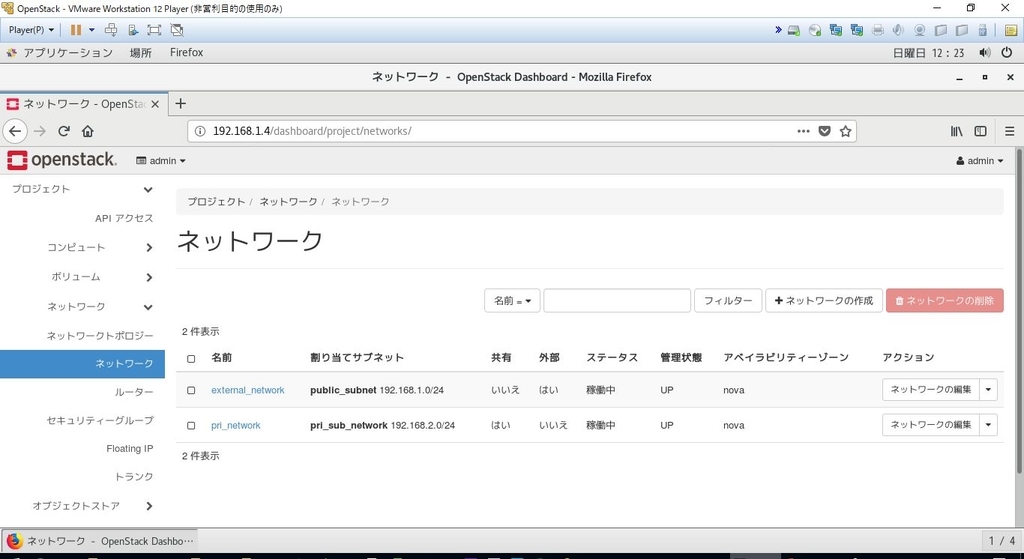
Task: Enter VMware full screen mode
Action: pos(154,30)
